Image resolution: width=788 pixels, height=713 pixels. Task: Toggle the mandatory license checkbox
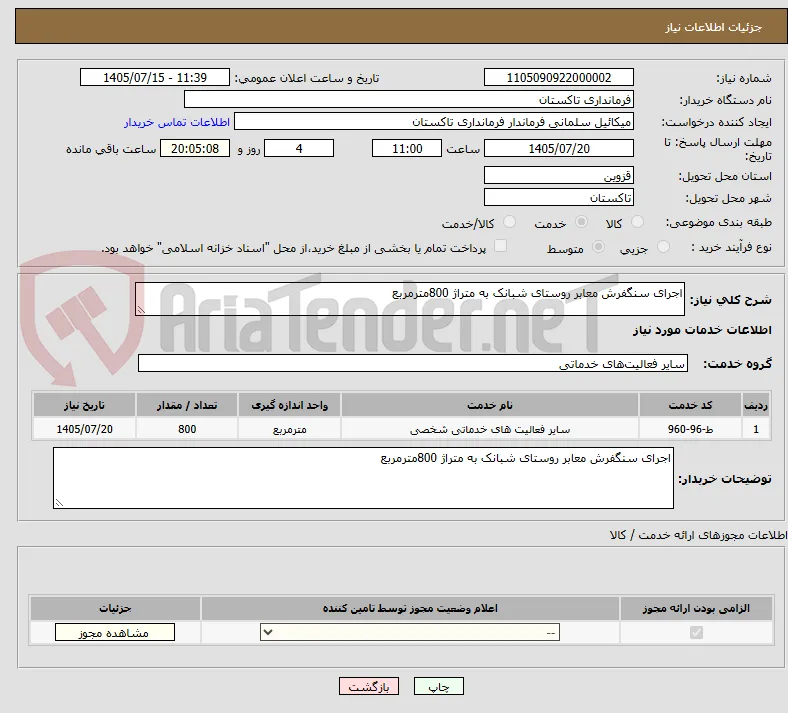pyautogui.click(x=696, y=632)
